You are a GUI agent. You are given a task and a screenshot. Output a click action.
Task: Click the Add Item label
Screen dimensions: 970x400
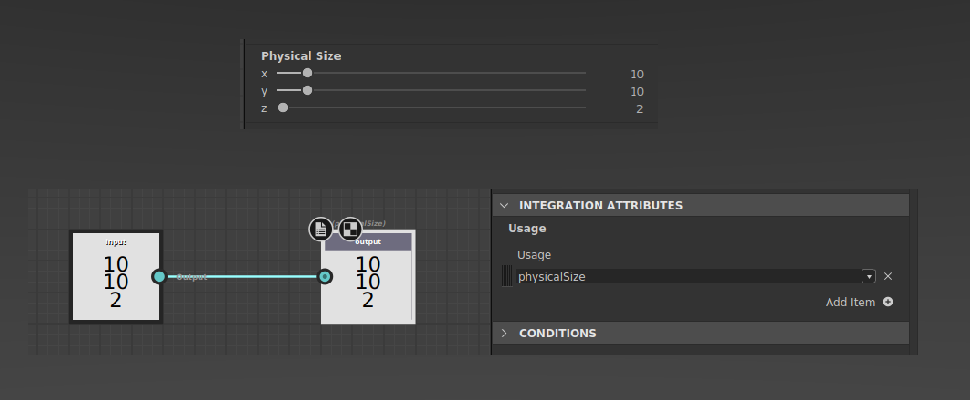[850, 302]
